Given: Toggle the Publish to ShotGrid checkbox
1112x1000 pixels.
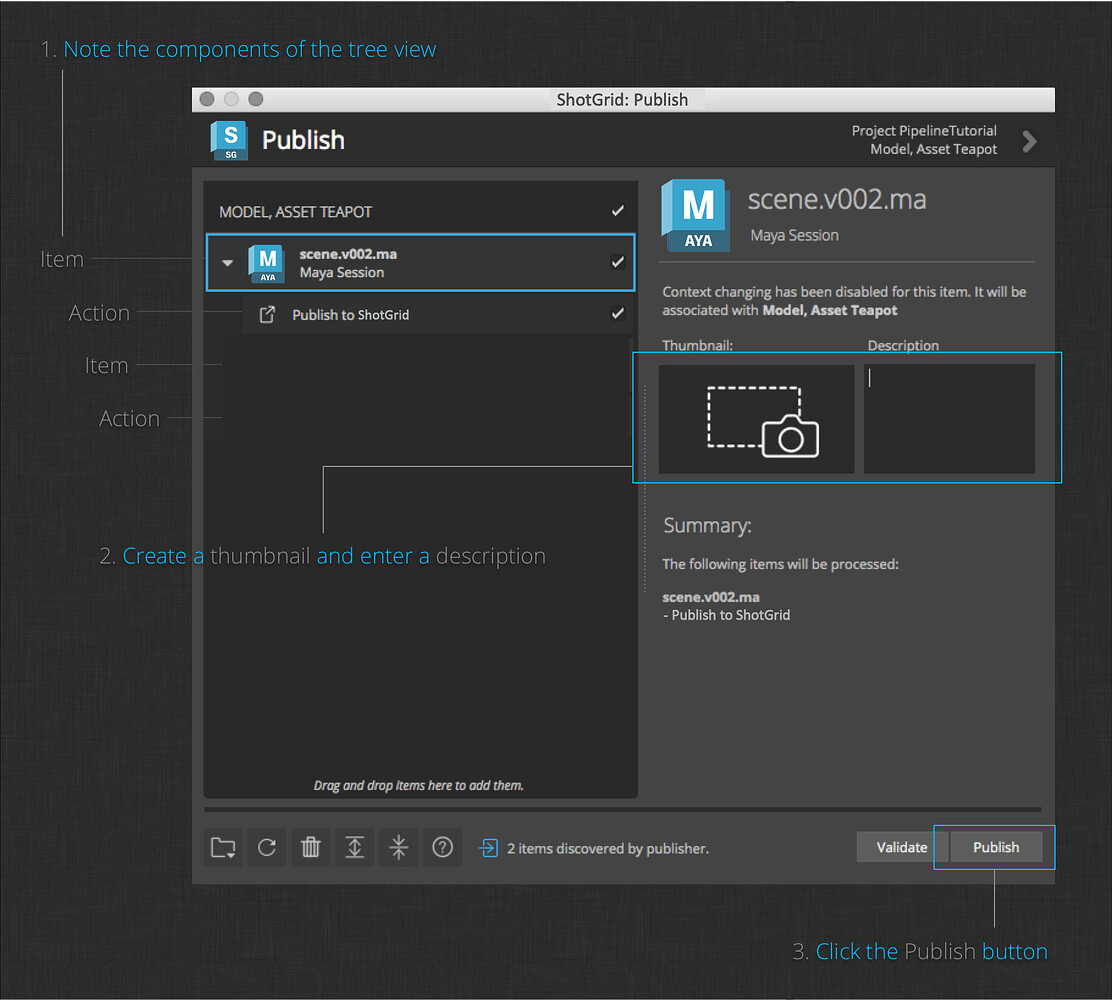Looking at the screenshot, I should 617,314.
